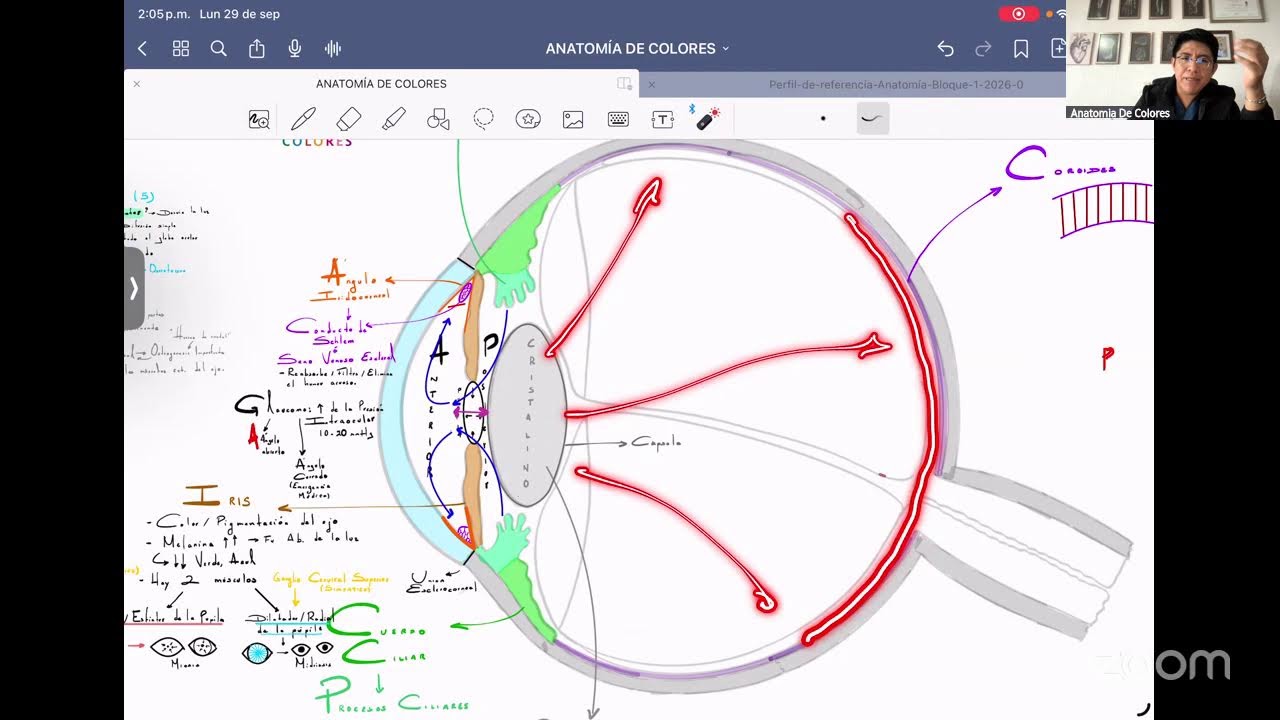Choose the small dot stroke size
This screenshot has height=720, width=1280.
click(x=823, y=119)
